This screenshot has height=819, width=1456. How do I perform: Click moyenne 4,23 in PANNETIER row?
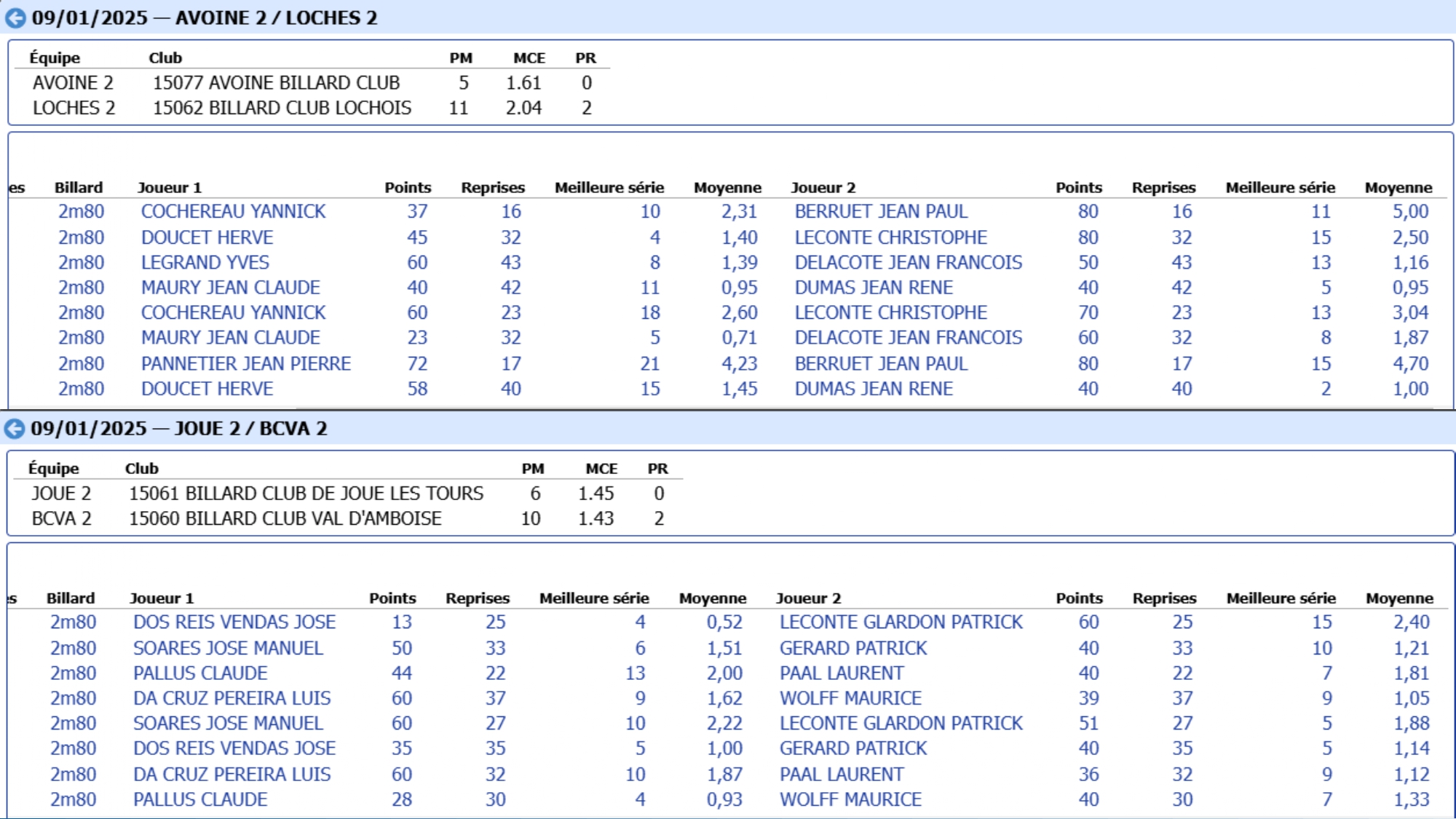[x=739, y=363]
